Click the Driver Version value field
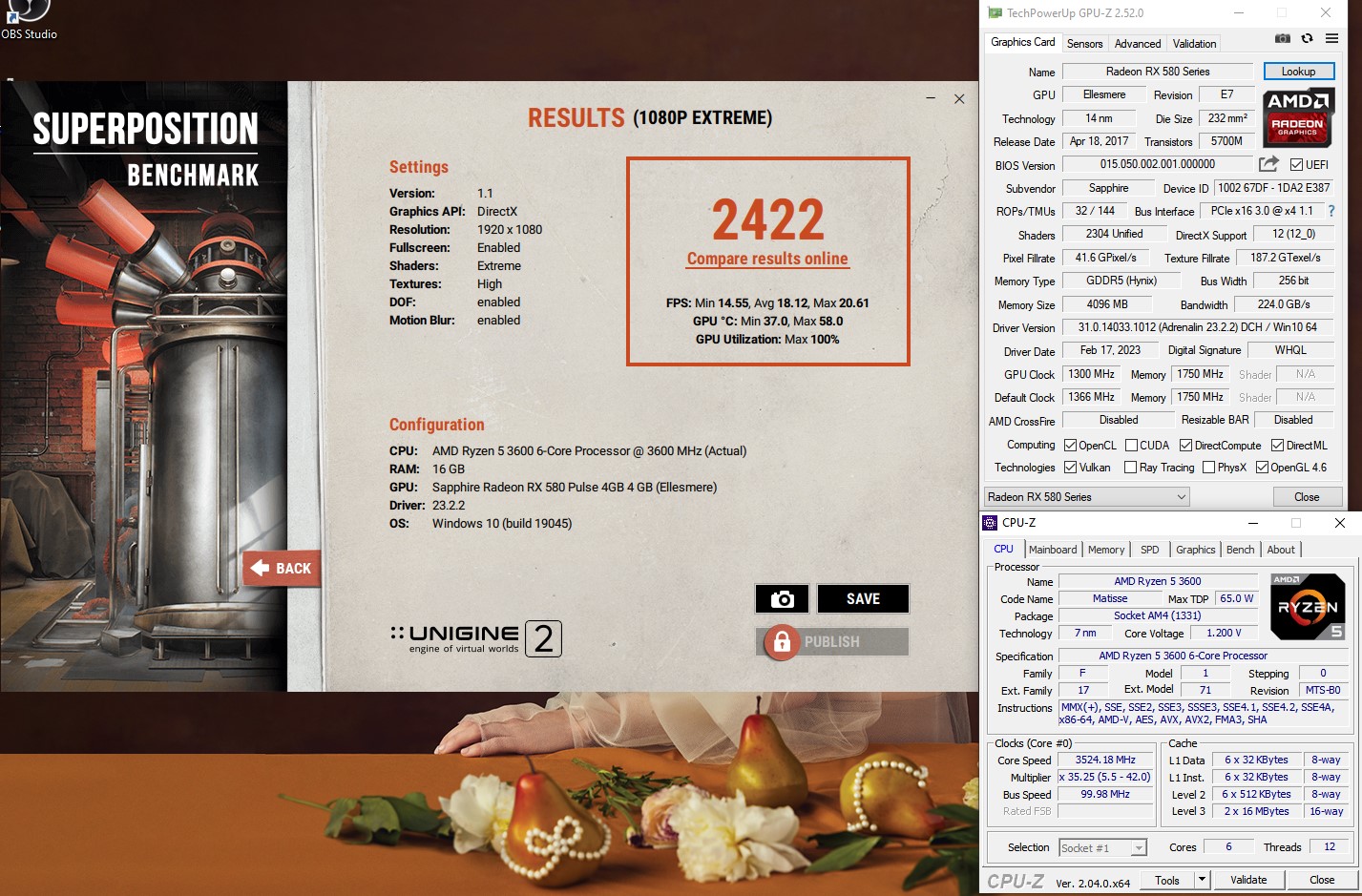This screenshot has height=896, width=1362. tap(1197, 327)
